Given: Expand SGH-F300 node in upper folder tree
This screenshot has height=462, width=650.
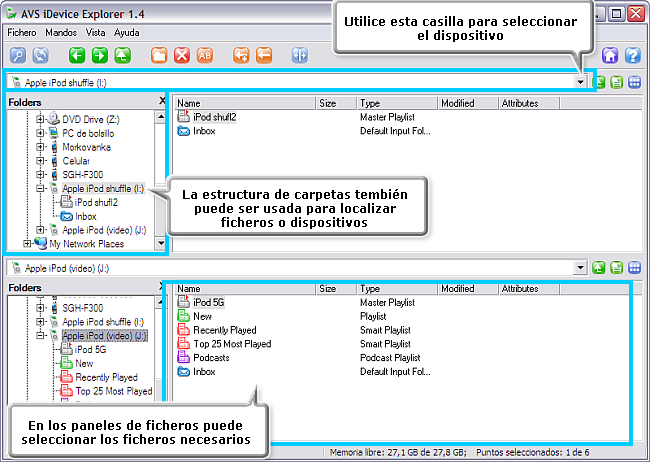Looking at the screenshot, I should tap(40, 175).
